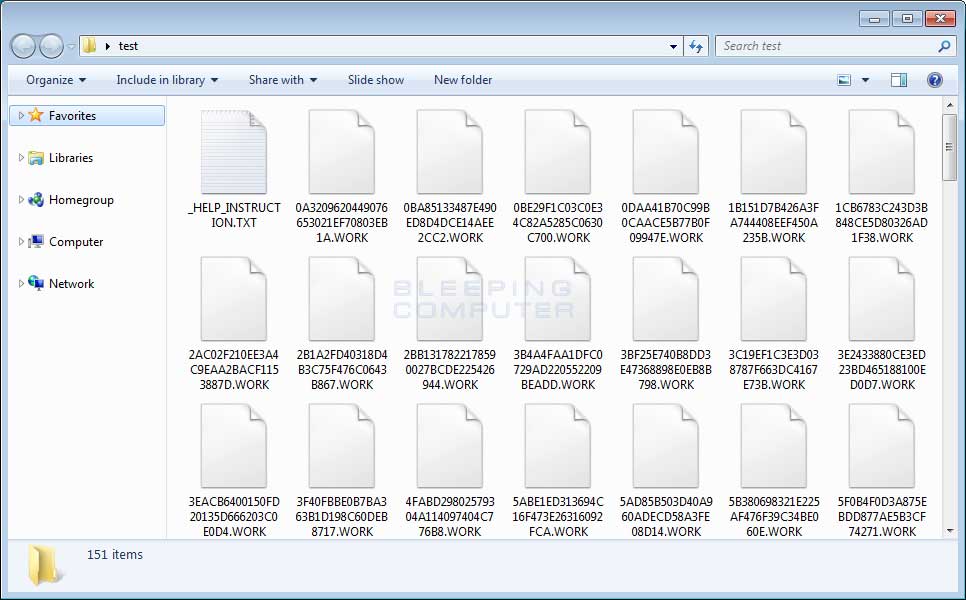The image size is (966, 600).
Task: Select file icon of 3B4A4FAA1DFC0...BEADD.WORK
Action: 558,299
